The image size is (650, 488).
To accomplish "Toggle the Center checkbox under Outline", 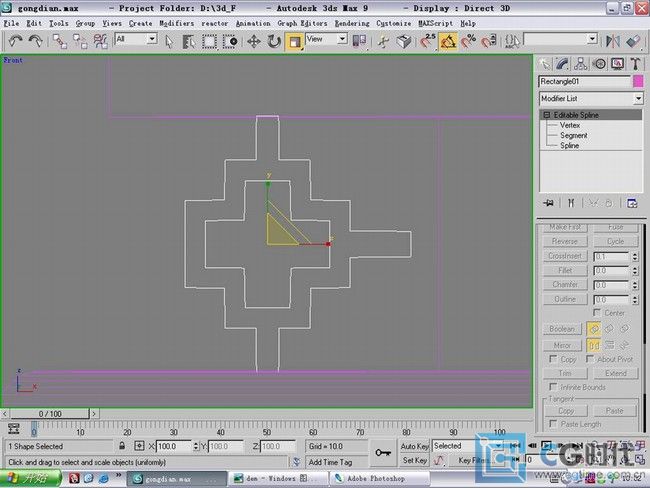I will [x=597, y=312].
